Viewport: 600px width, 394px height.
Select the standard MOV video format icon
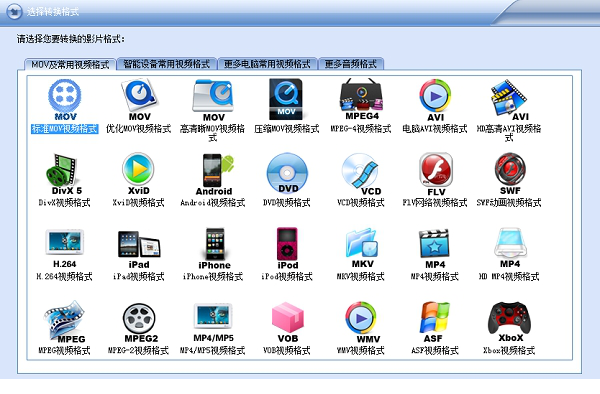tap(65, 99)
